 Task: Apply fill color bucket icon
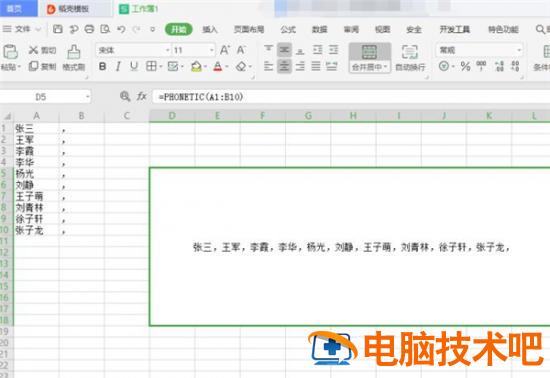tap(196, 66)
